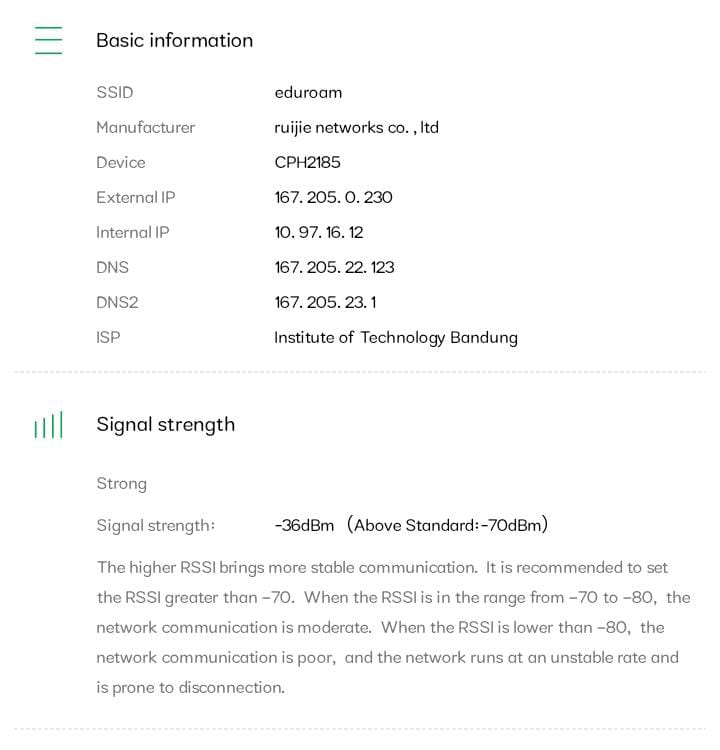Click the Strong signal status label
Image resolution: width=720 pixels, height=750 pixels.
click(x=121, y=483)
